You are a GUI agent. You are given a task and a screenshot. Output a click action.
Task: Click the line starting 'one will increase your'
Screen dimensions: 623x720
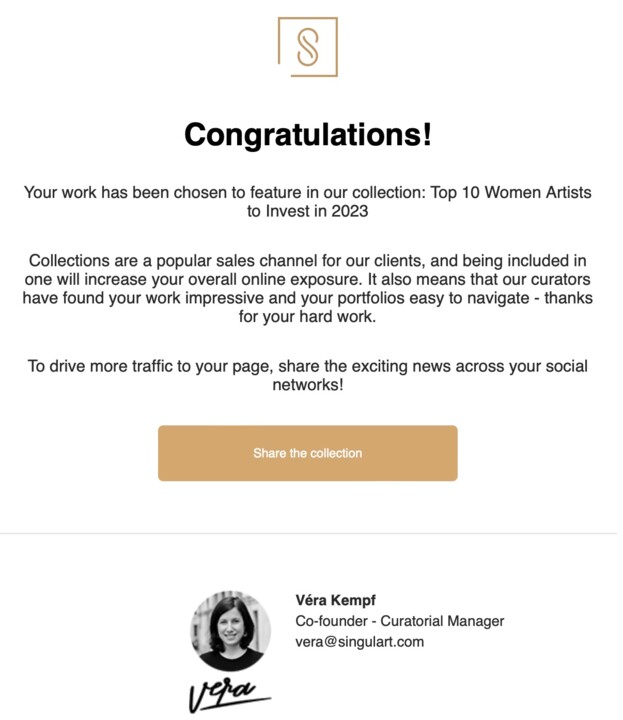[308, 279]
